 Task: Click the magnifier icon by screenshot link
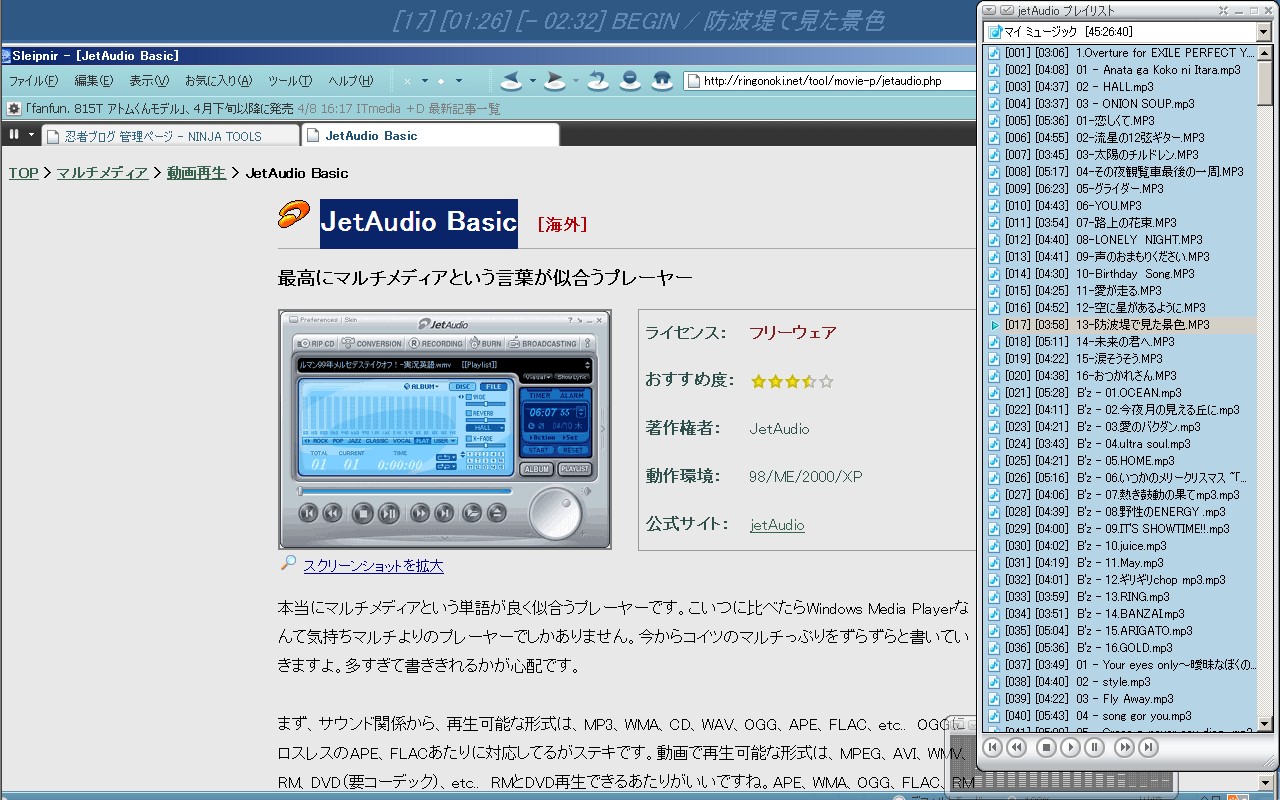tap(288, 563)
